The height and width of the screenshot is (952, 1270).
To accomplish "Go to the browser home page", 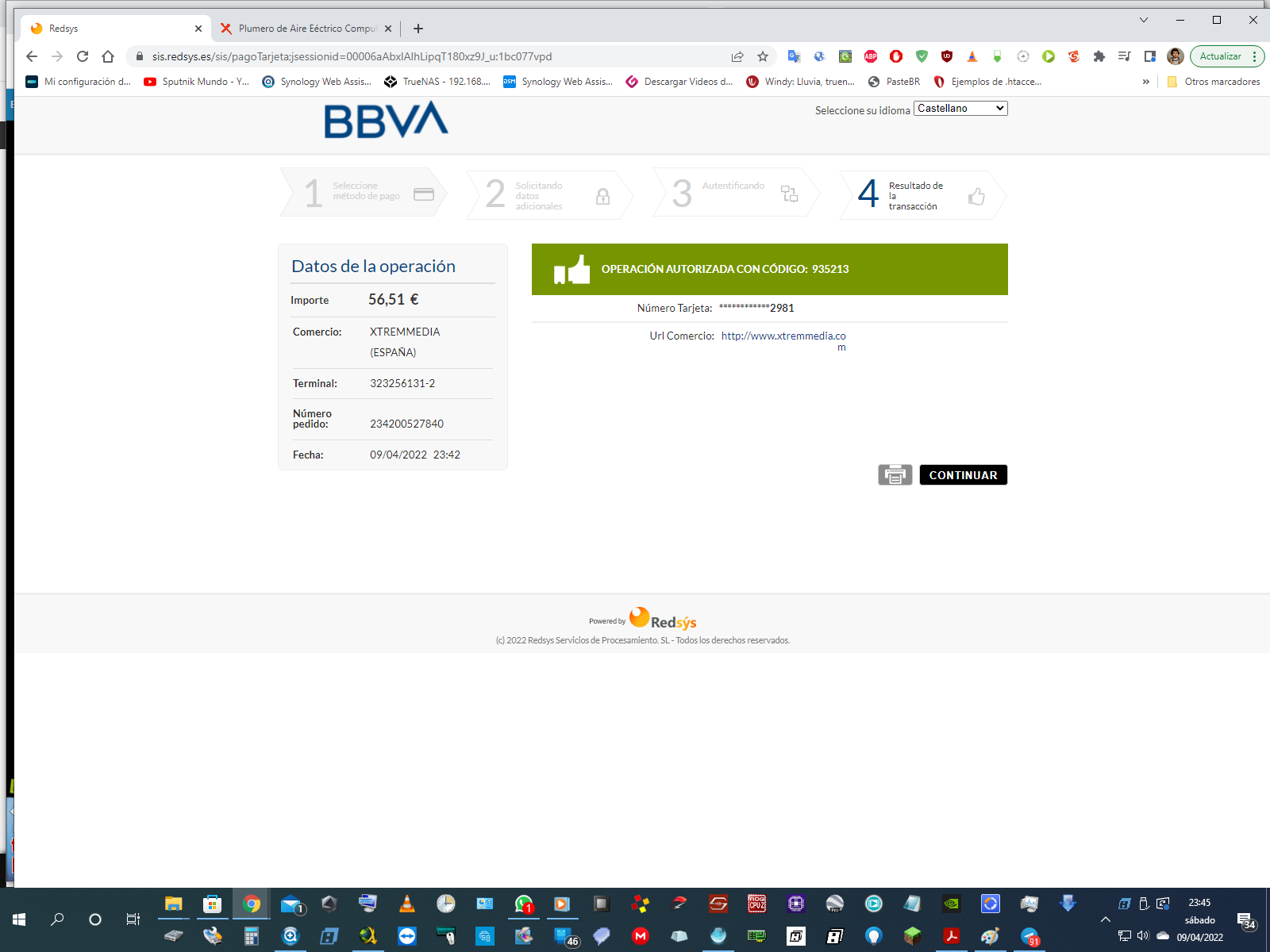I will (108, 56).
